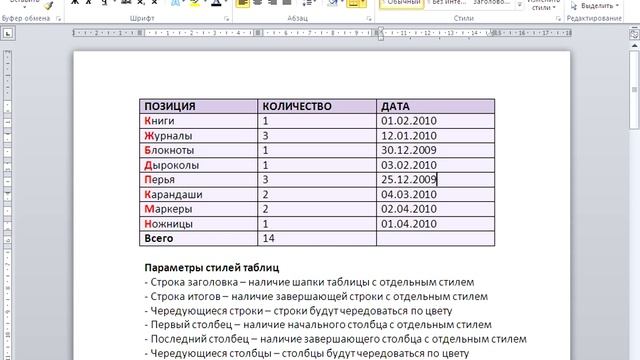The height and width of the screenshot is (360, 640).
Task: Open the font color dropdown arrow
Action: coord(225,3)
